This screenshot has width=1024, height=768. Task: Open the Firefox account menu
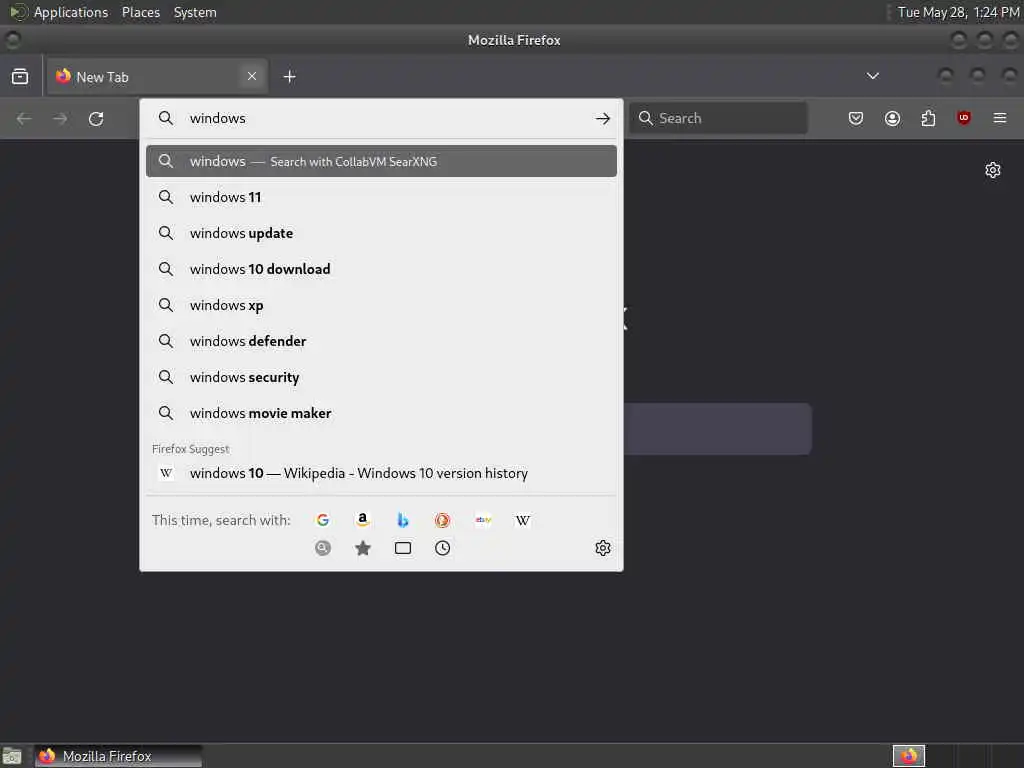coord(892,118)
